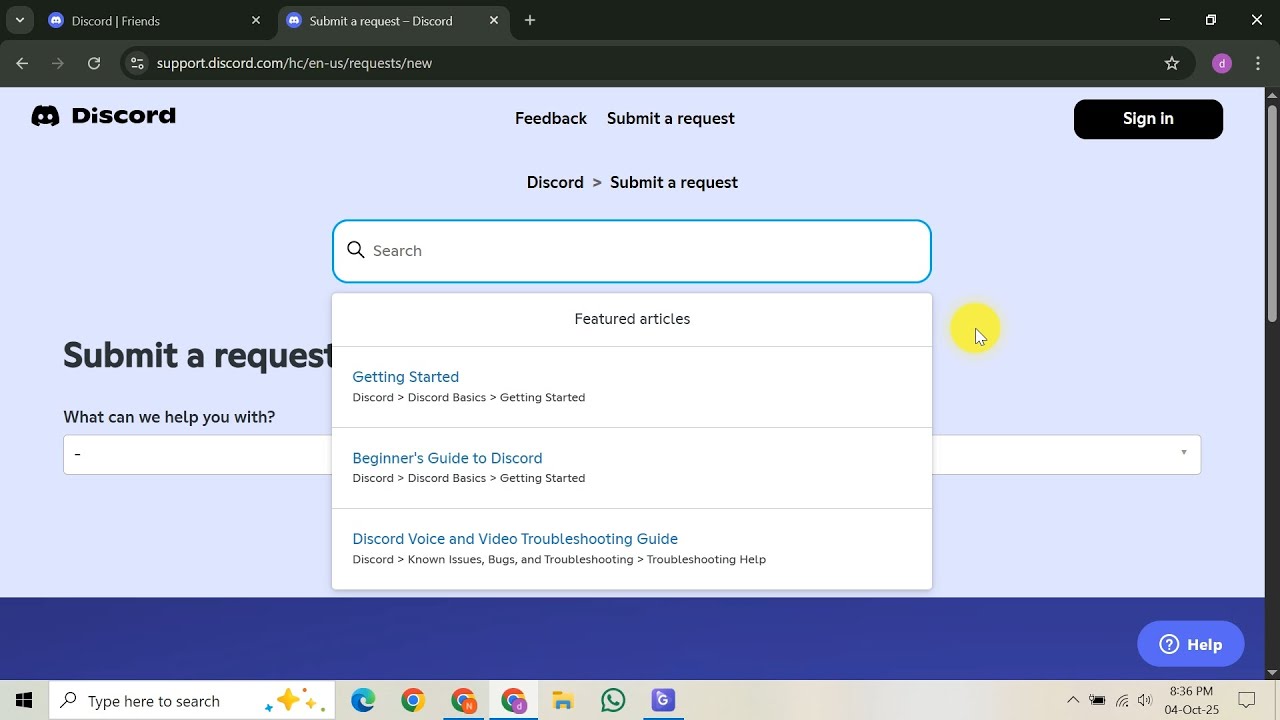This screenshot has height=720, width=1280.
Task: Click the Sign in button
Action: click(1148, 119)
